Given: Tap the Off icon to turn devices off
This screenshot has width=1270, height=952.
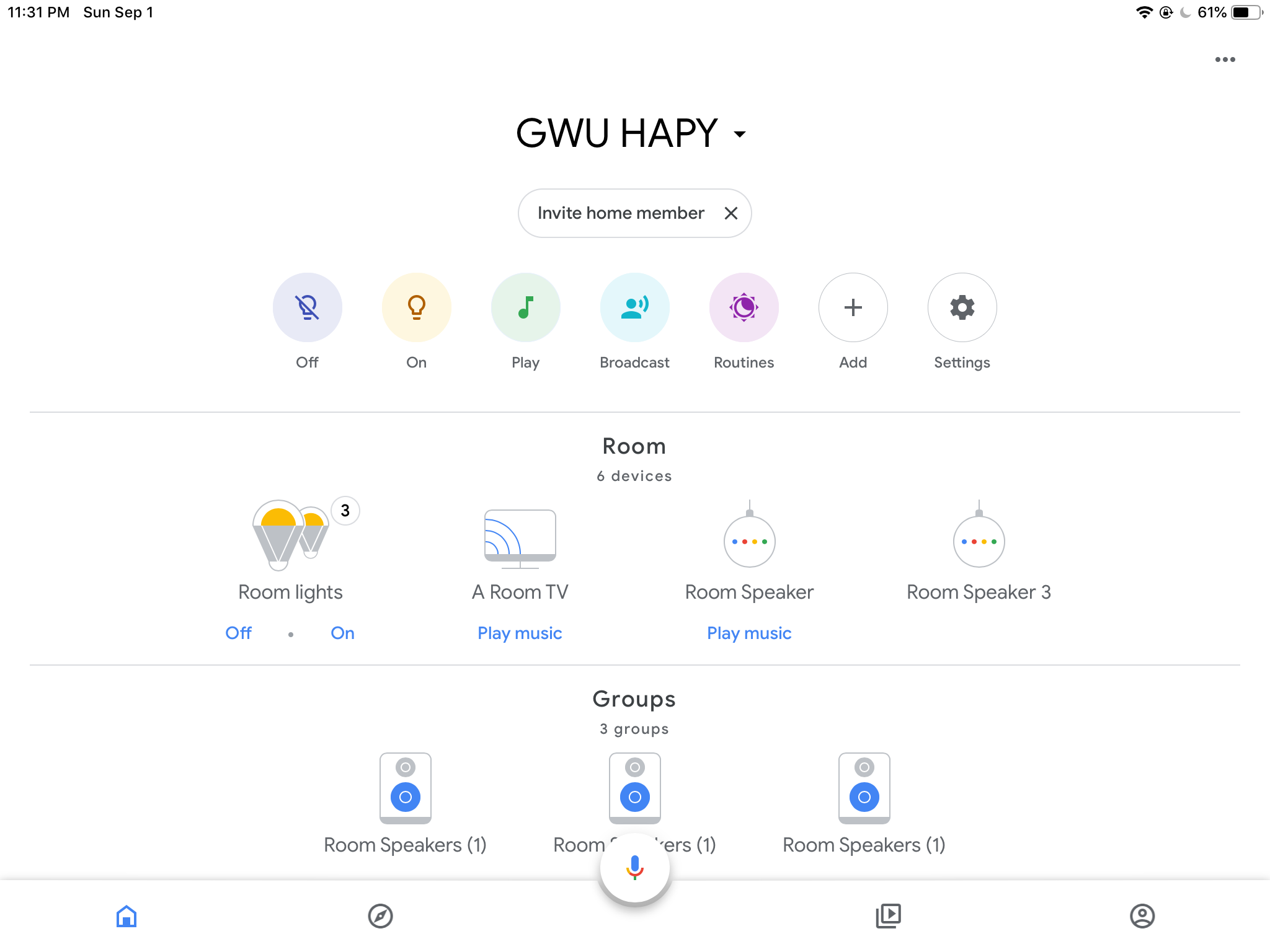Looking at the screenshot, I should pyautogui.click(x=307, y=307).
